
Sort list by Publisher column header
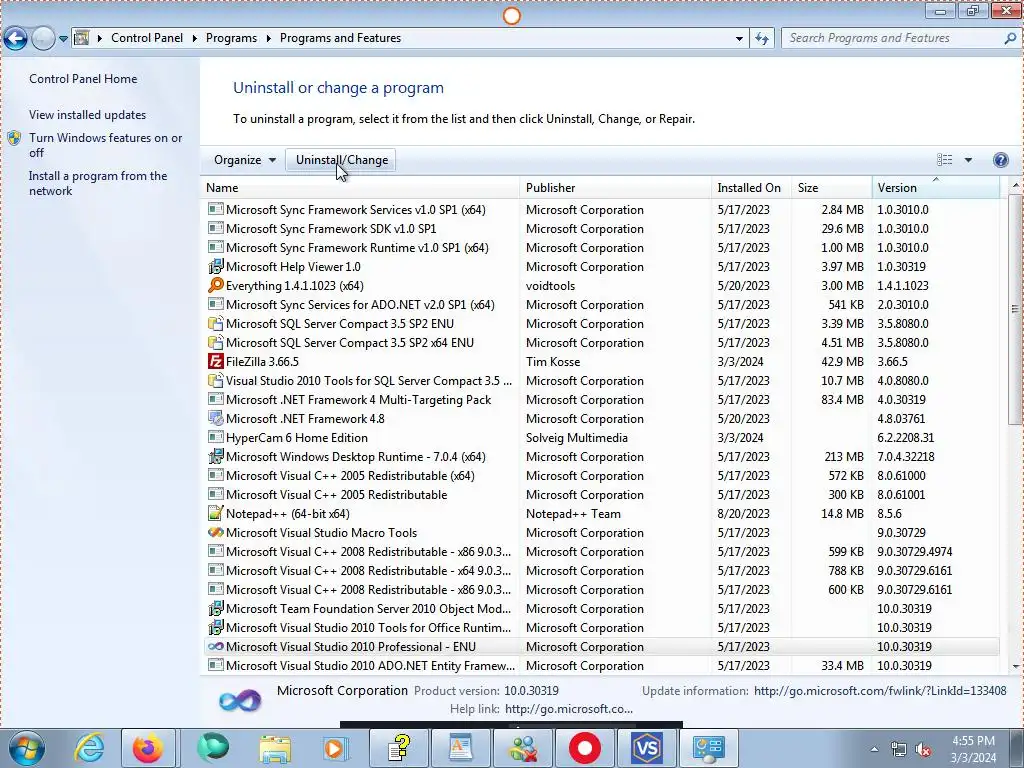[x=616, y=187]
